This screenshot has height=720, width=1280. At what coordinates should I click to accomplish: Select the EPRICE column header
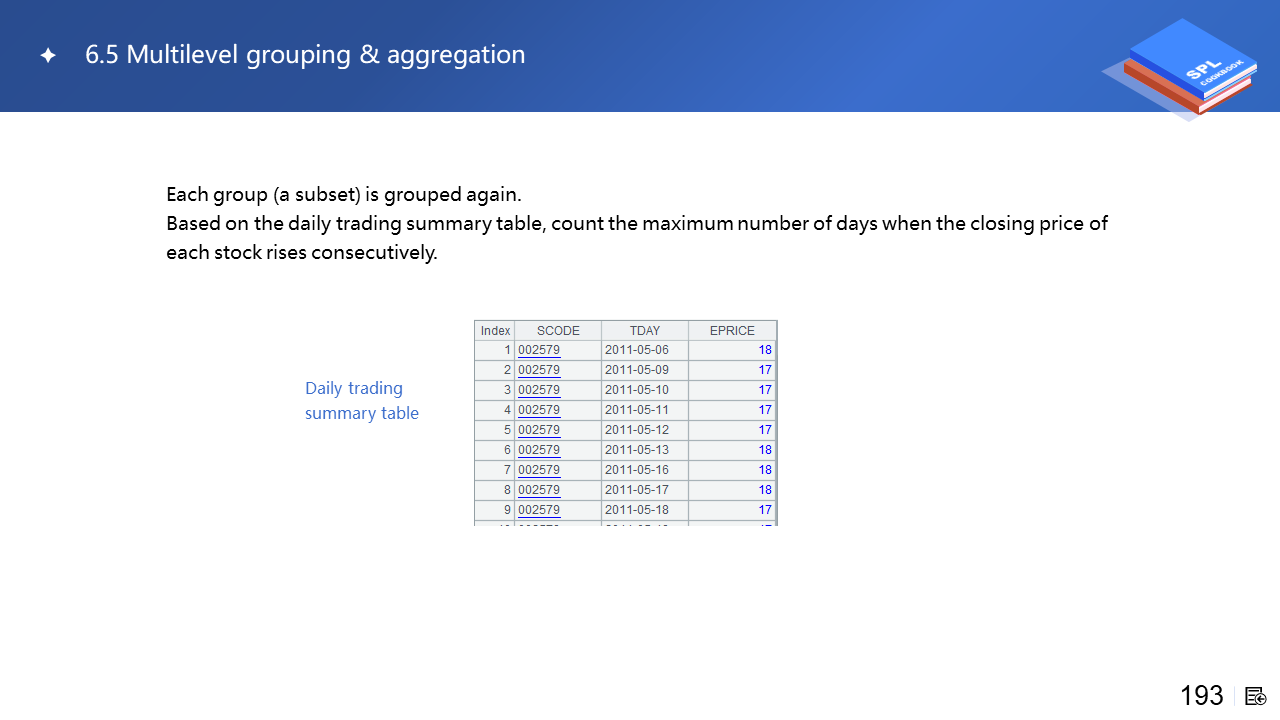(732, 331)
